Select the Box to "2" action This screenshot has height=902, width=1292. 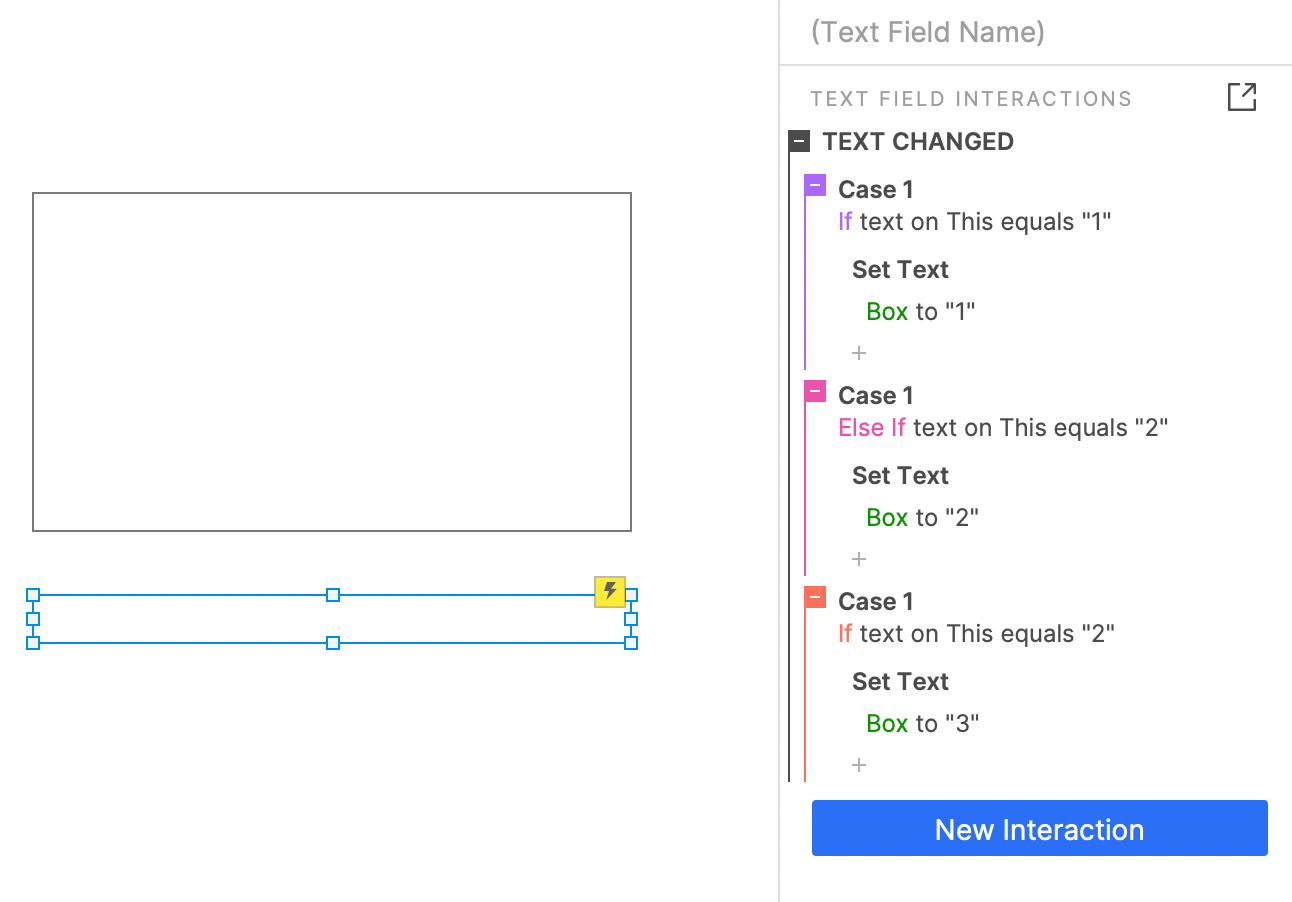pyautogui.click(x=922, y=517)
